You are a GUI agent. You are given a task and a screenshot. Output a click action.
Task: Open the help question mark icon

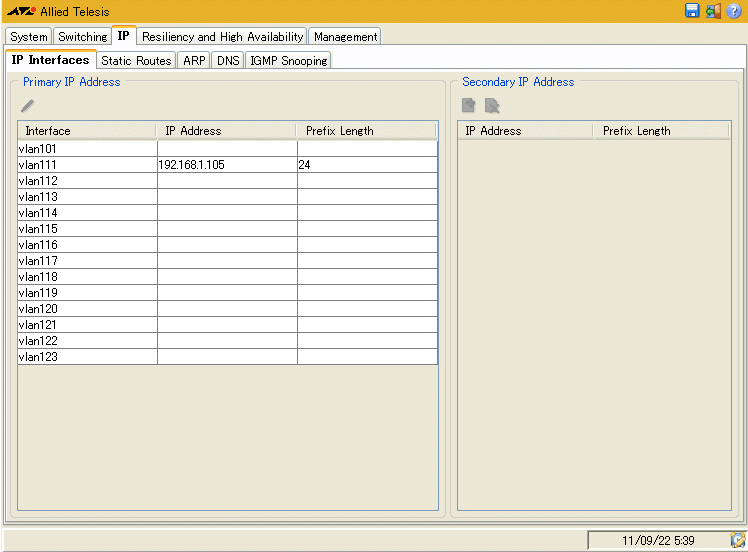[x=734, y=10]
